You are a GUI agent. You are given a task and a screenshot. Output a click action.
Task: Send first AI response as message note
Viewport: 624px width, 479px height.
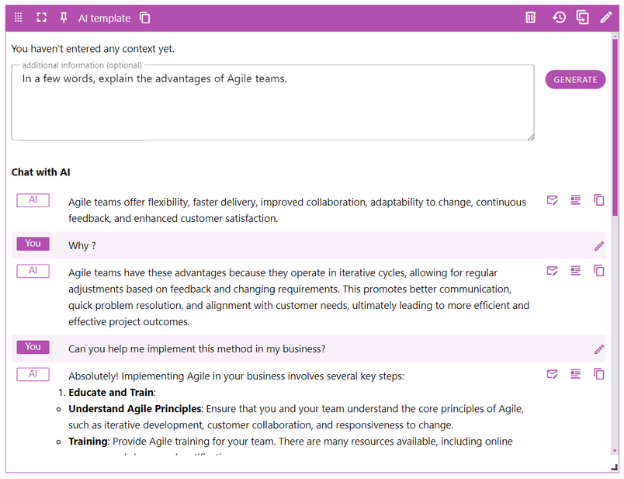[552, 200]
